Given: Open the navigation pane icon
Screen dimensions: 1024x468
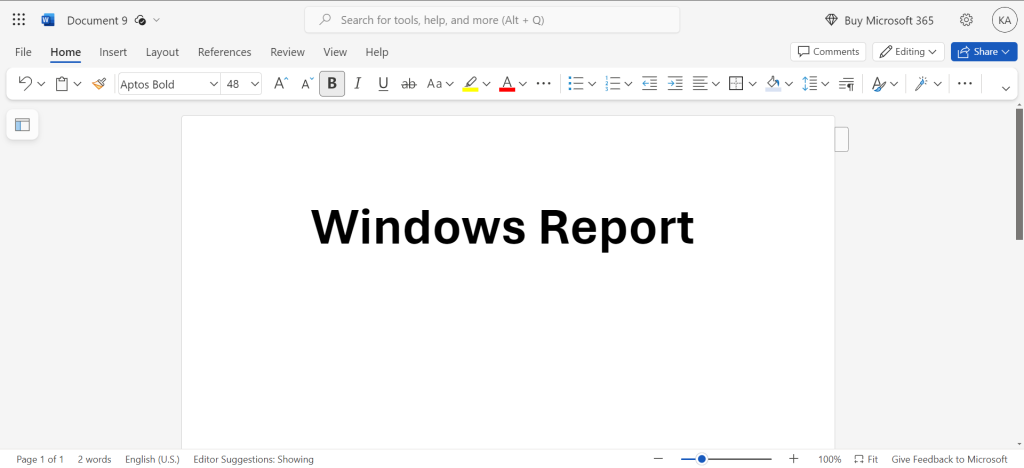Looking at the screenshot, I should pos(22,125).
